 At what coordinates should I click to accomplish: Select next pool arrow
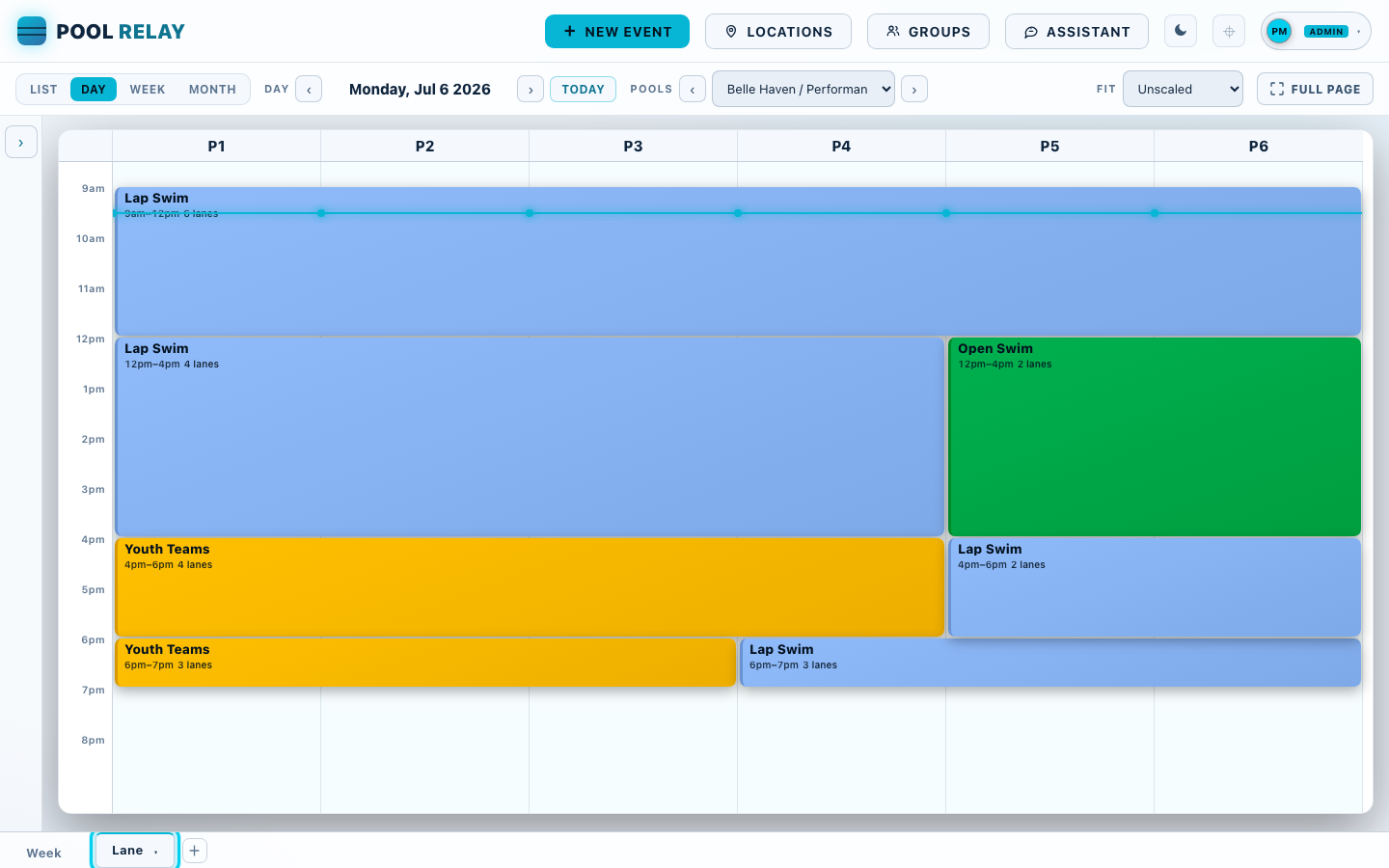click(914, 89)
